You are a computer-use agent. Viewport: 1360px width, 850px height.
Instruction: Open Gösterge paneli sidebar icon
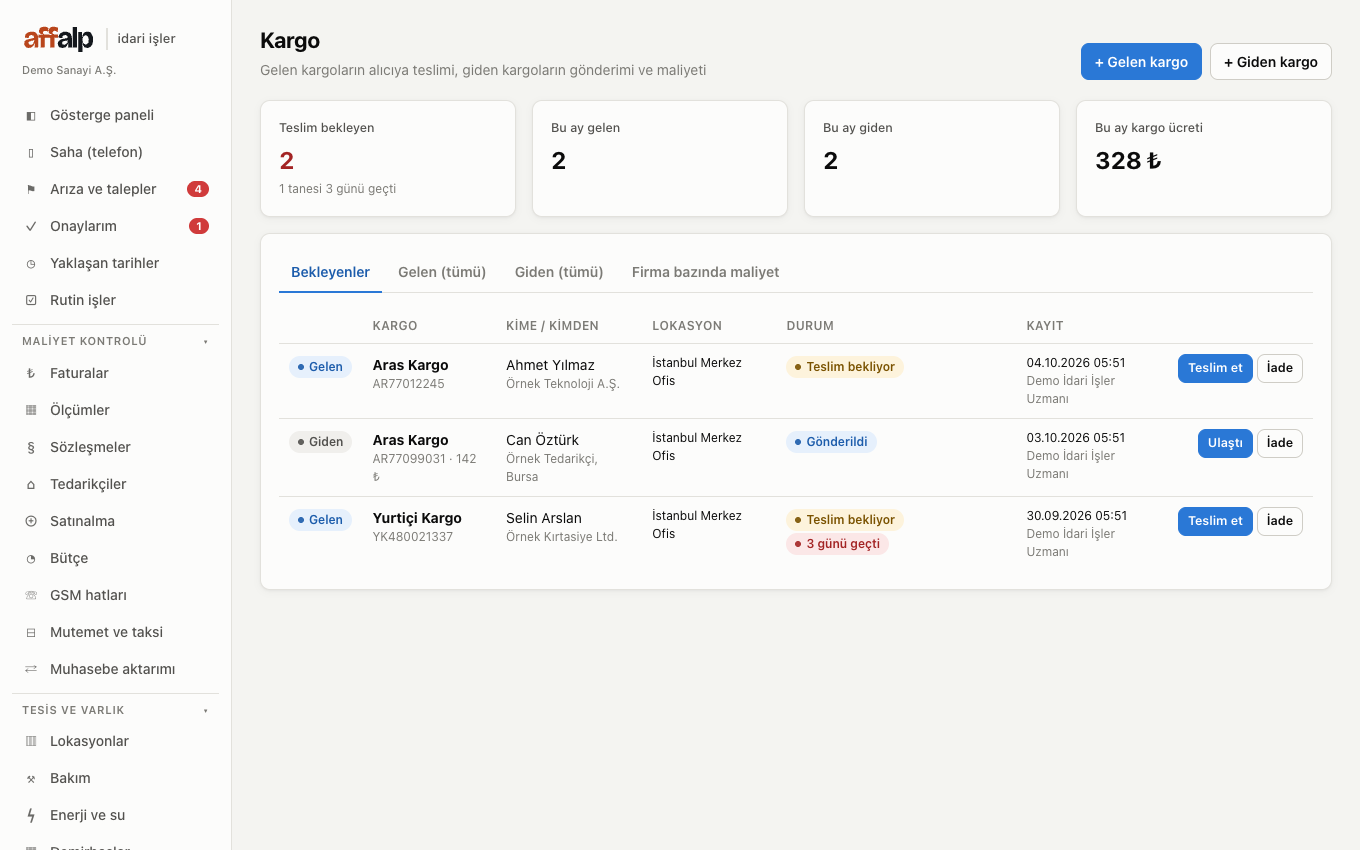pyautogui.click(x=31, y=115)
